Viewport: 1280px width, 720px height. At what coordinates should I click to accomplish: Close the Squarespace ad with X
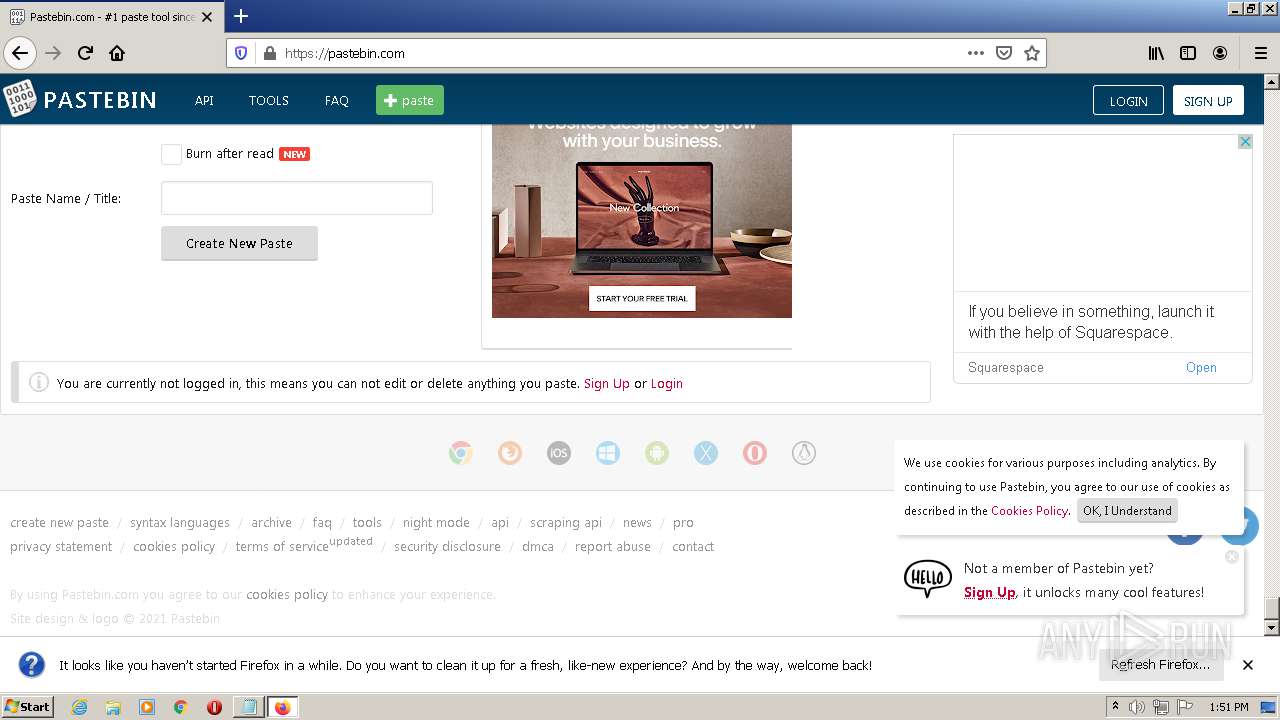[1245, 142]
